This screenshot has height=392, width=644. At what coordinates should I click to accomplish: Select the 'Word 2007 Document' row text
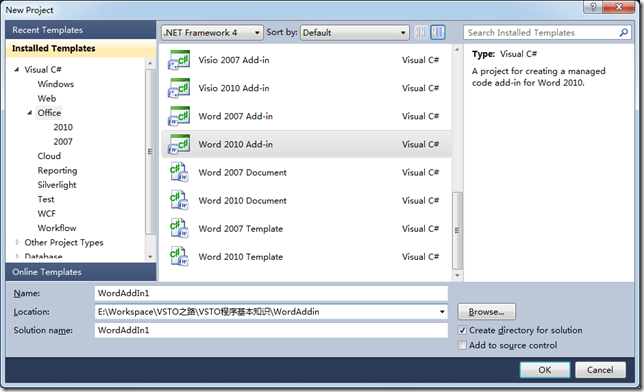point(243,172)
